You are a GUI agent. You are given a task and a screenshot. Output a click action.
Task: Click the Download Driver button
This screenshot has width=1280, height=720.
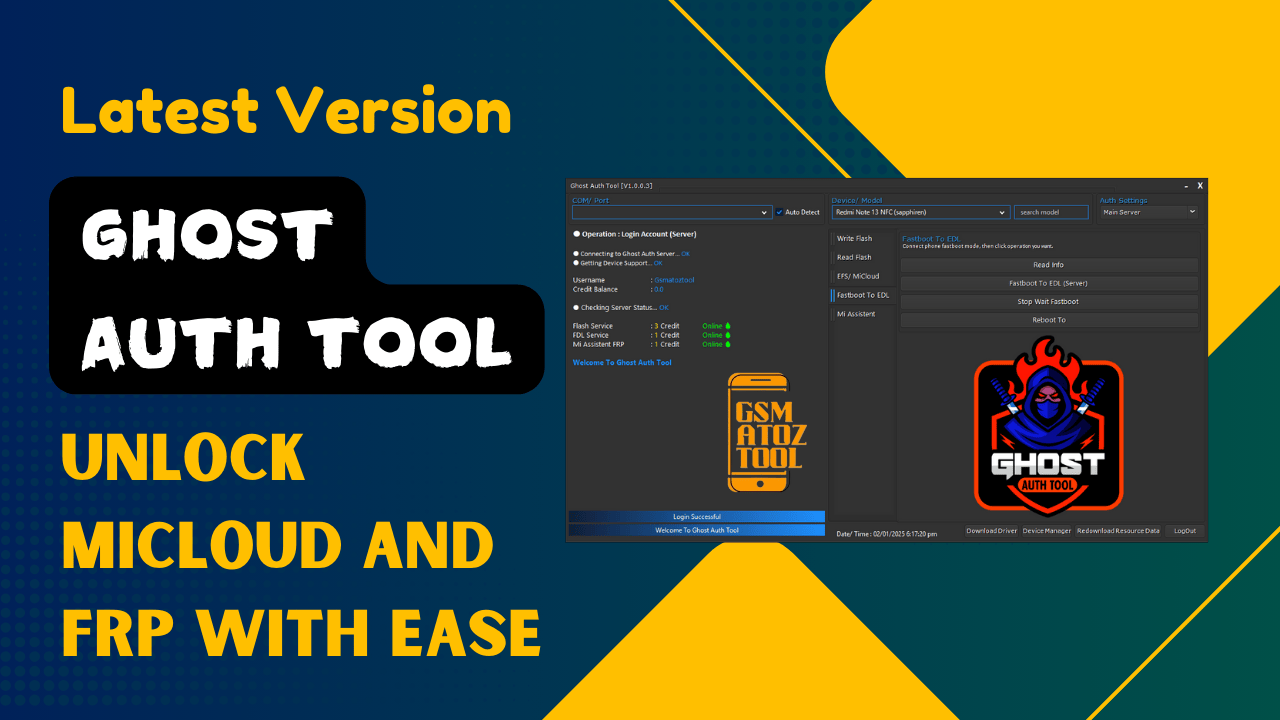991,531
